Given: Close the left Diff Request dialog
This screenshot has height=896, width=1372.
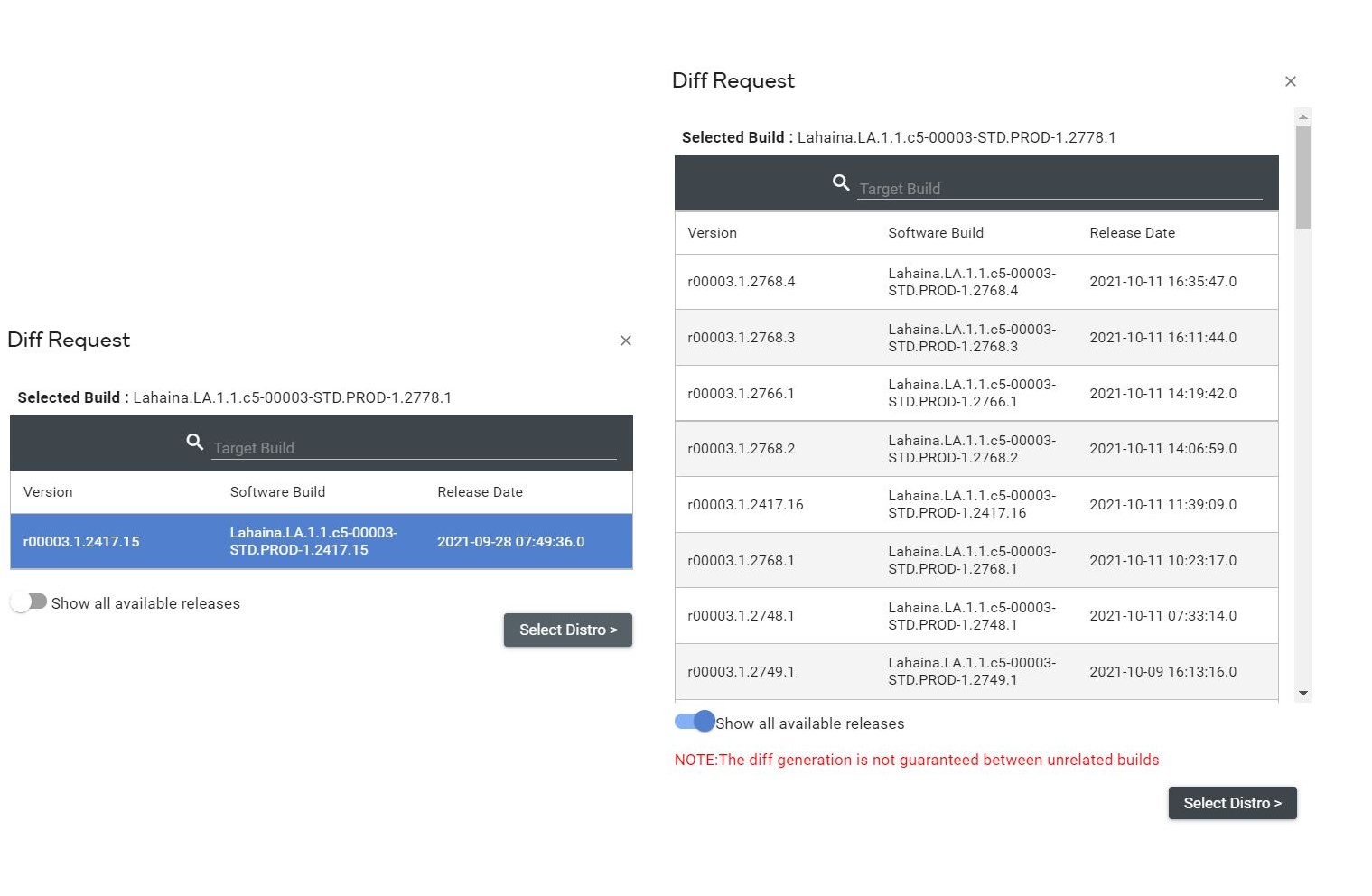Looking at the screenshot, I should pos(625,341).
